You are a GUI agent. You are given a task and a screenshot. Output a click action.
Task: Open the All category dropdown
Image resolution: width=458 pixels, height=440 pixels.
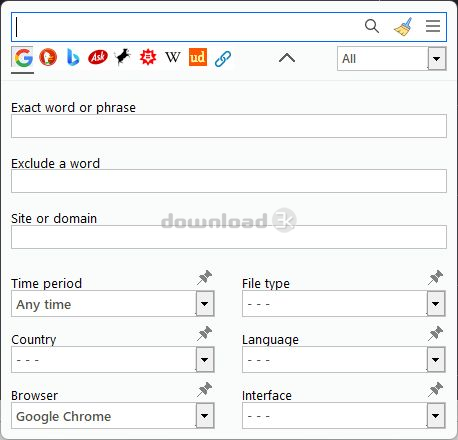[391, 59]
